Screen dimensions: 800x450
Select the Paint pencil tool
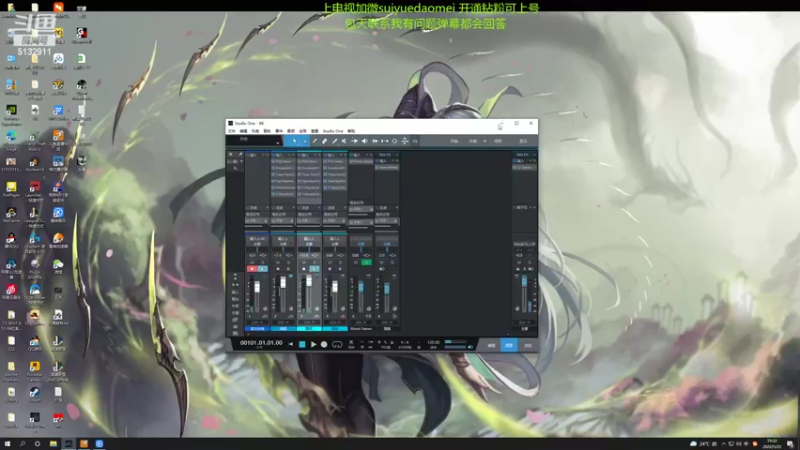[334, 141]
